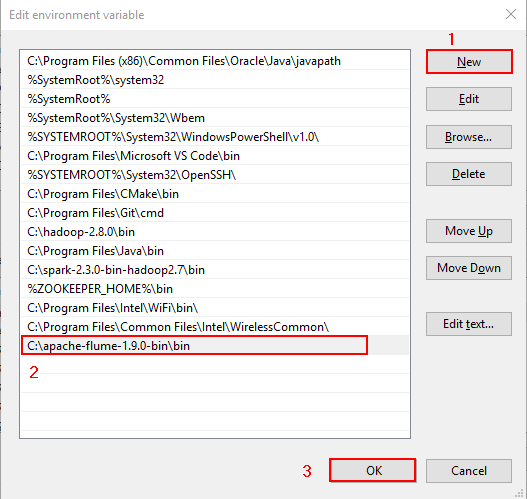The height and width of the screenshot is (499, 527).
Task: Select the spark-2.3.0-bin-hadoop2.7\bin entry
Action: [x=215, y=270]
